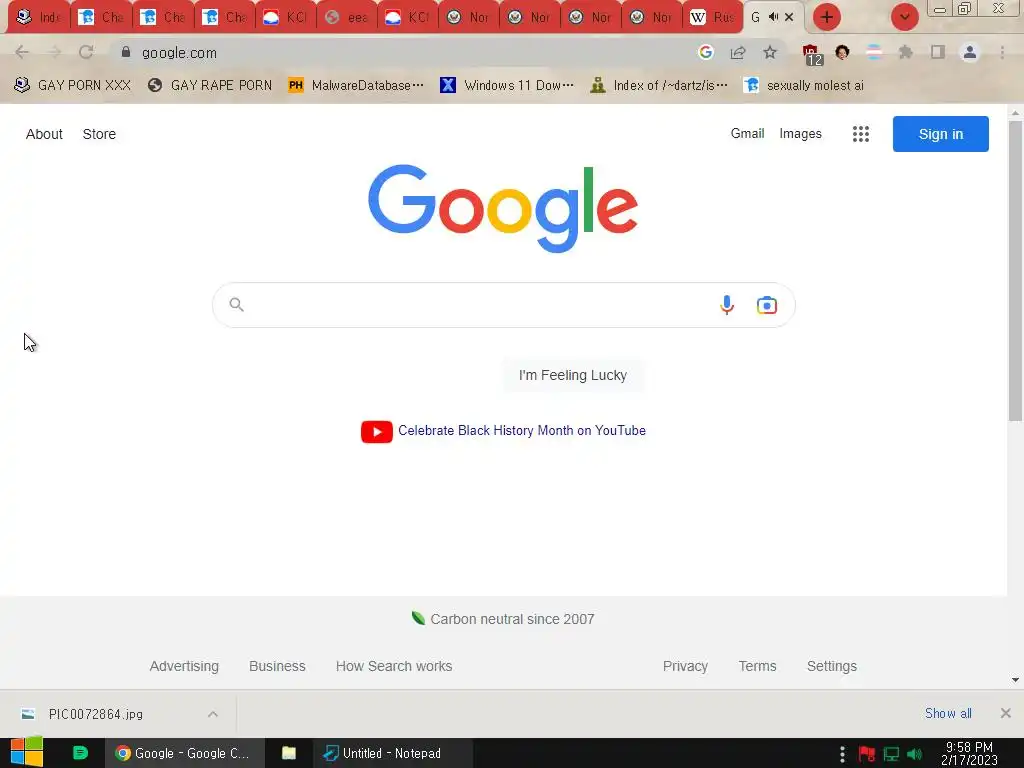This screenshot has width=1024, height=768.
Task: Share this page using the share icon
Action: [738, 53]
